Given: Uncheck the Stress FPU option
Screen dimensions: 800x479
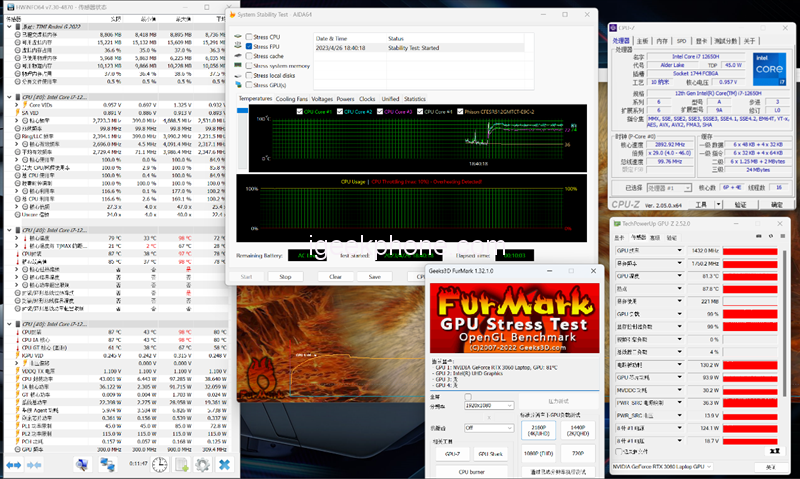Looking at the screenshot, I should click(249, 47).
